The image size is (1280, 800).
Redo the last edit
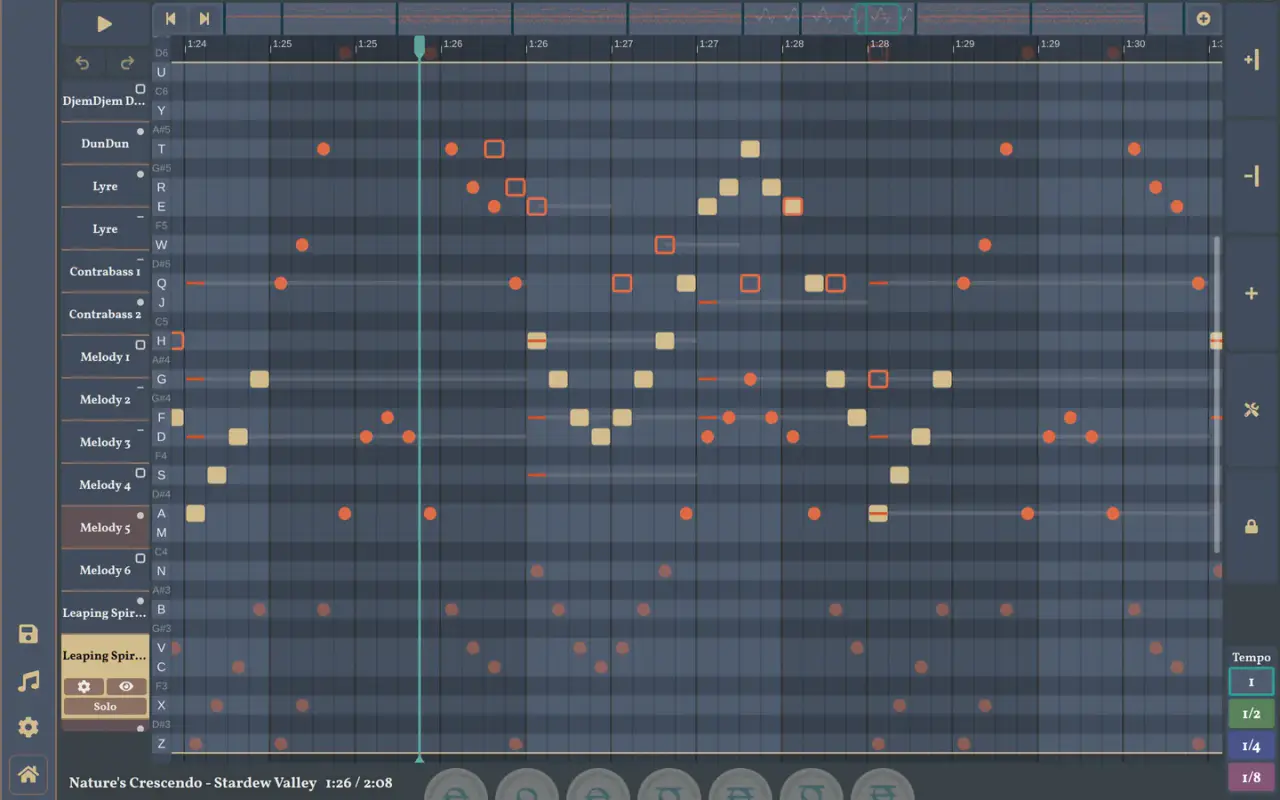(127, 63)
